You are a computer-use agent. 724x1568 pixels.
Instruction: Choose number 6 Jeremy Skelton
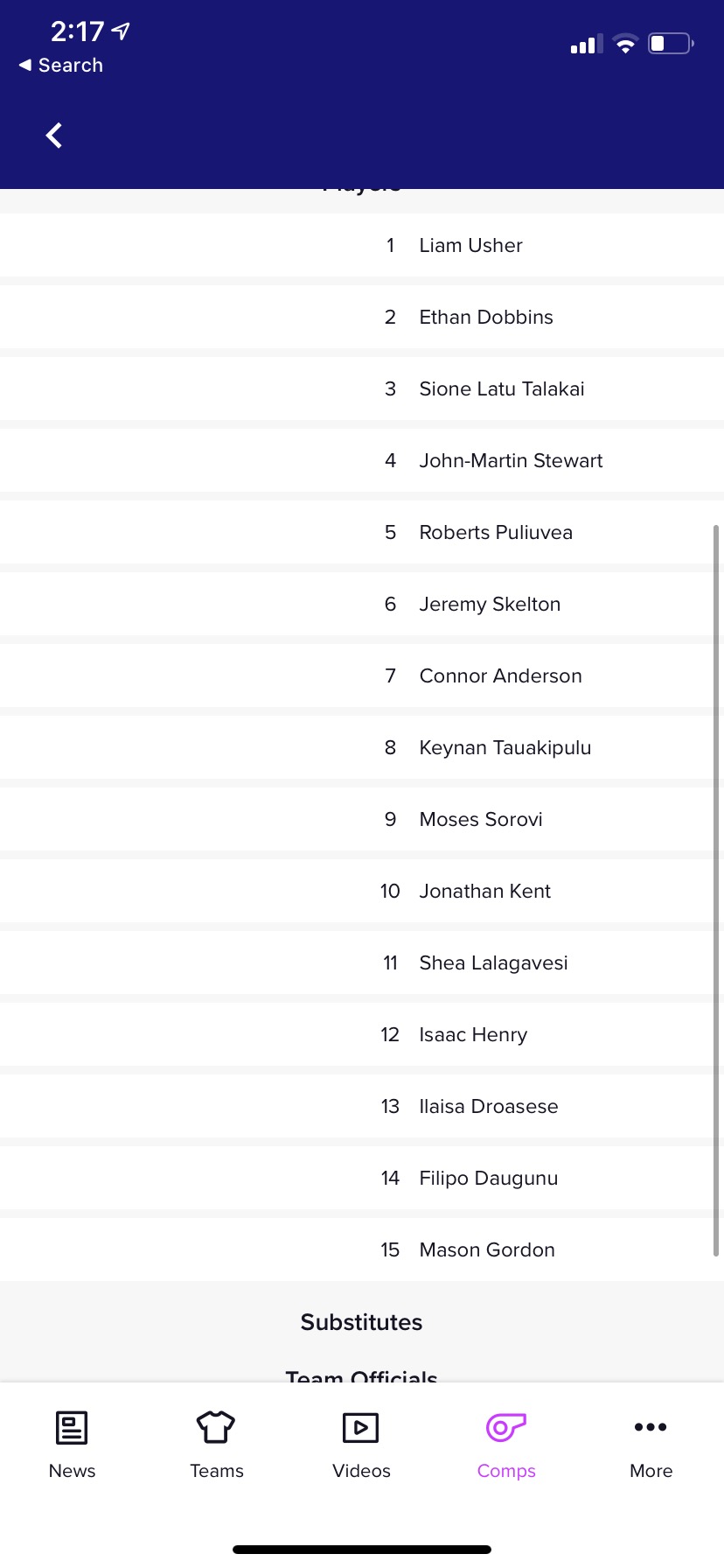click(x=490, y=605)
